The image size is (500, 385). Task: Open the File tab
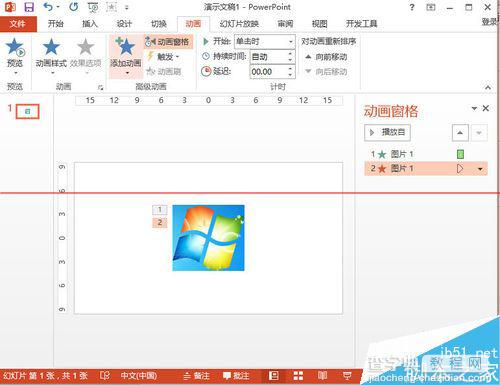coord(18,24)
